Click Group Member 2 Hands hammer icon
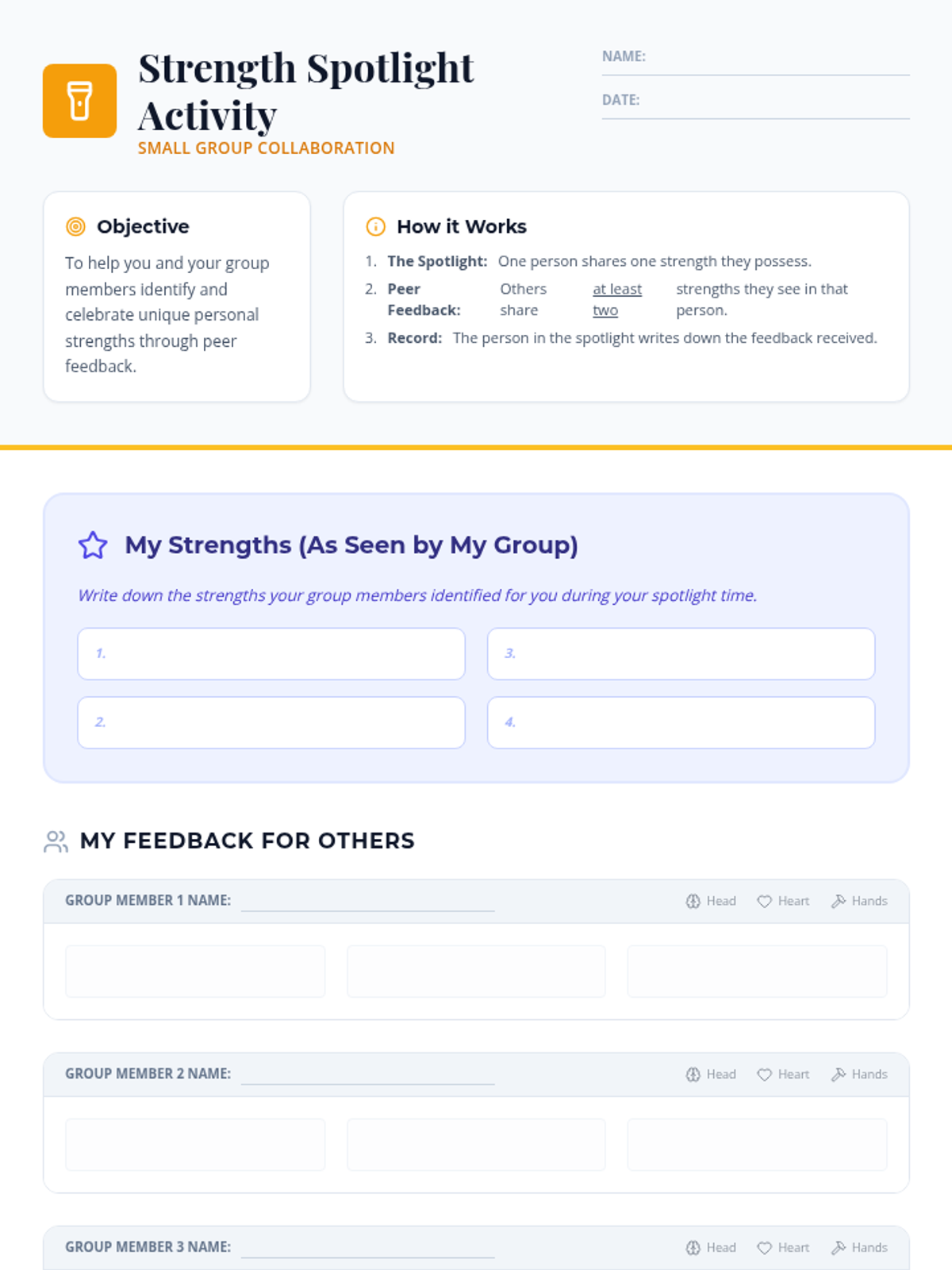 [839, 1075]
